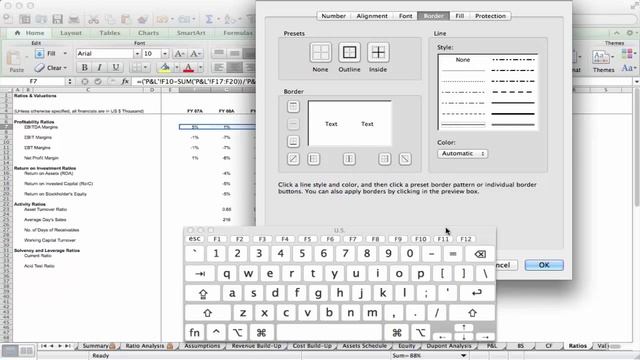Click the Name Box showing F7
This screenshot has width=640, height=360.
click(x=33, y=82)
